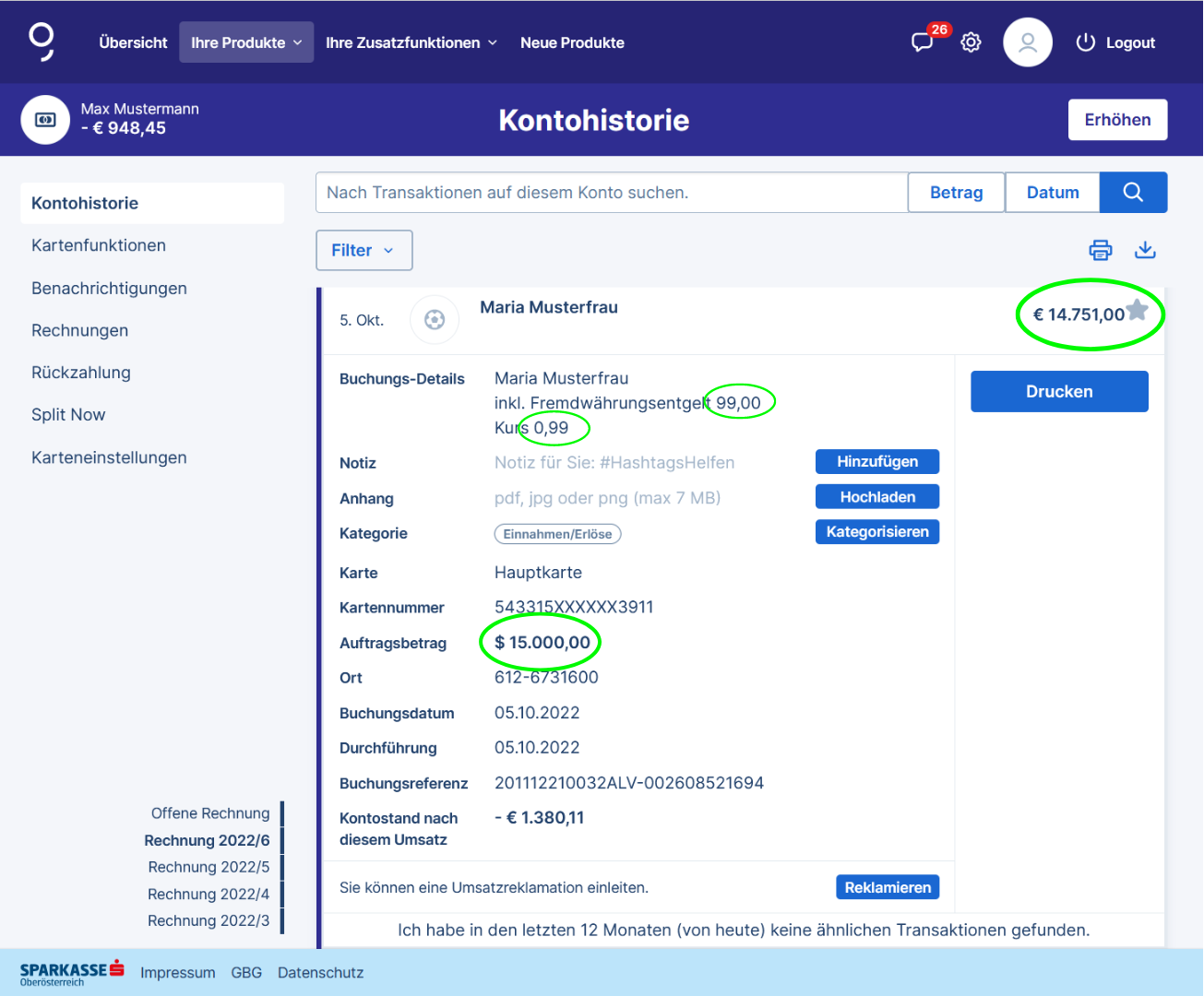Select Rückzahlung from the sidebar
The height and width of the screenshot is (996, 1204).
tap(81, 373)
